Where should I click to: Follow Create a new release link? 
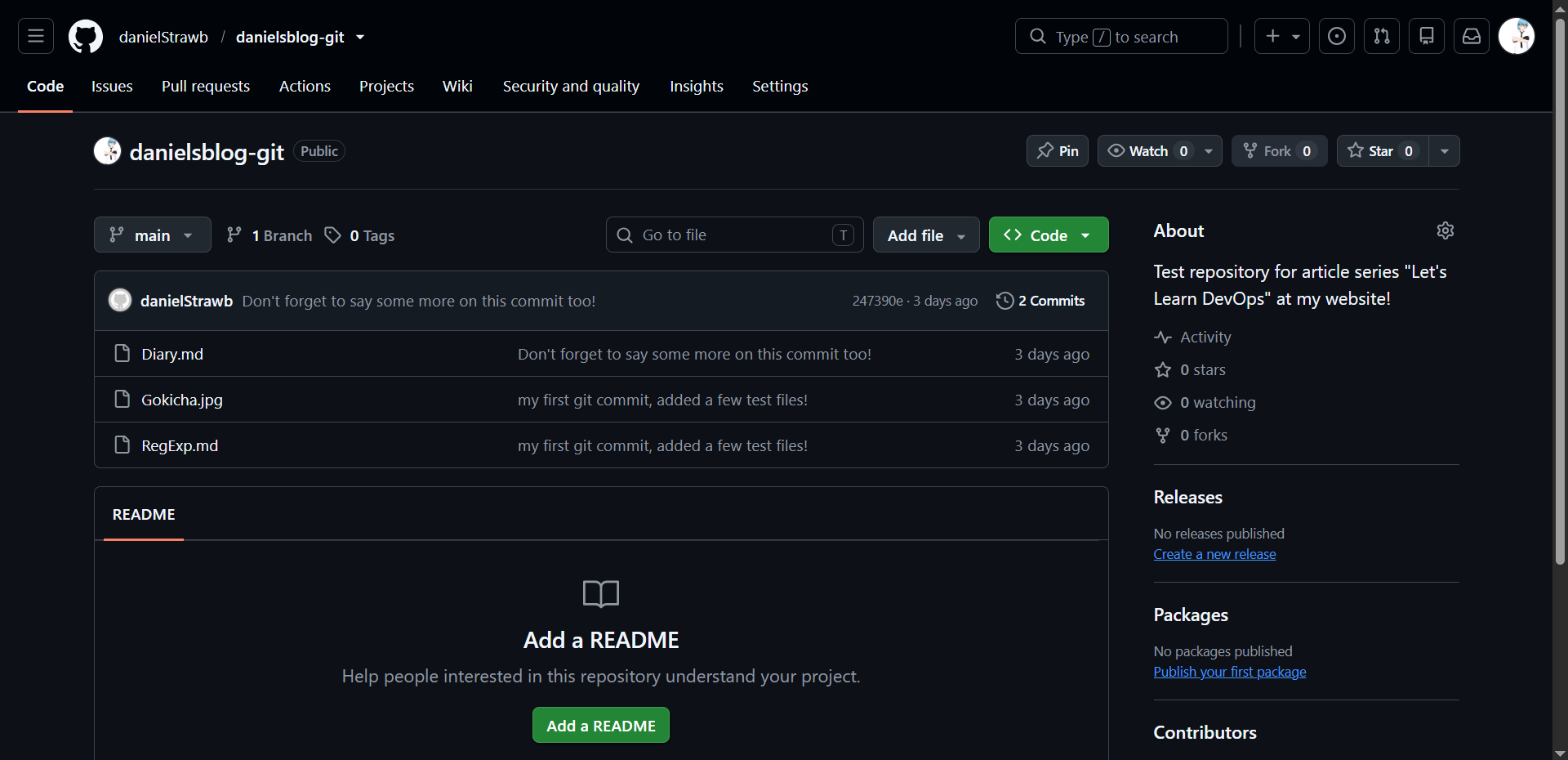pos(1214,554)
